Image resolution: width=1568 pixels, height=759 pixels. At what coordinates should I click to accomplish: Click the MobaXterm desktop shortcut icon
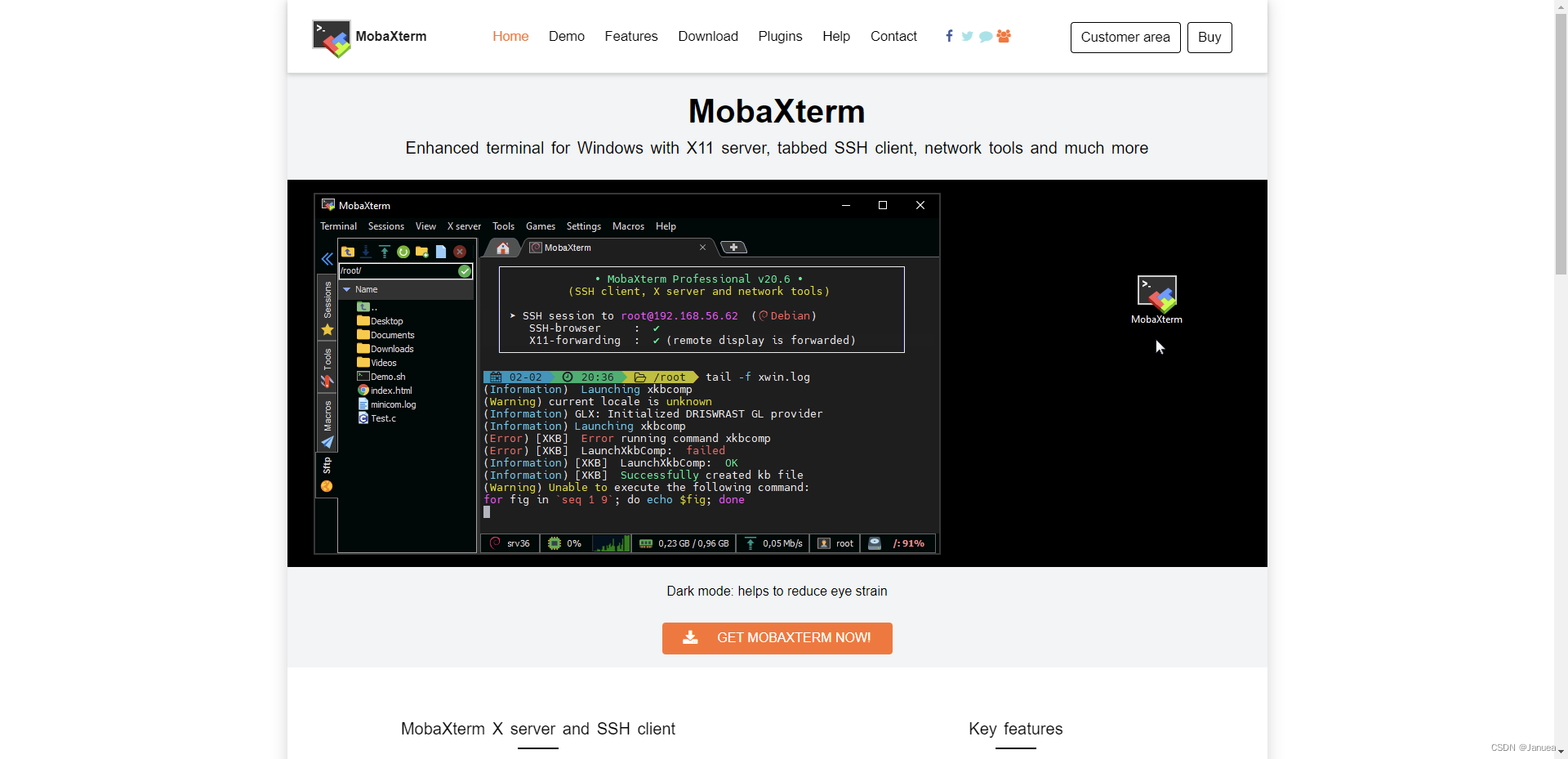pyautogui.click(x=1156, y=300)
